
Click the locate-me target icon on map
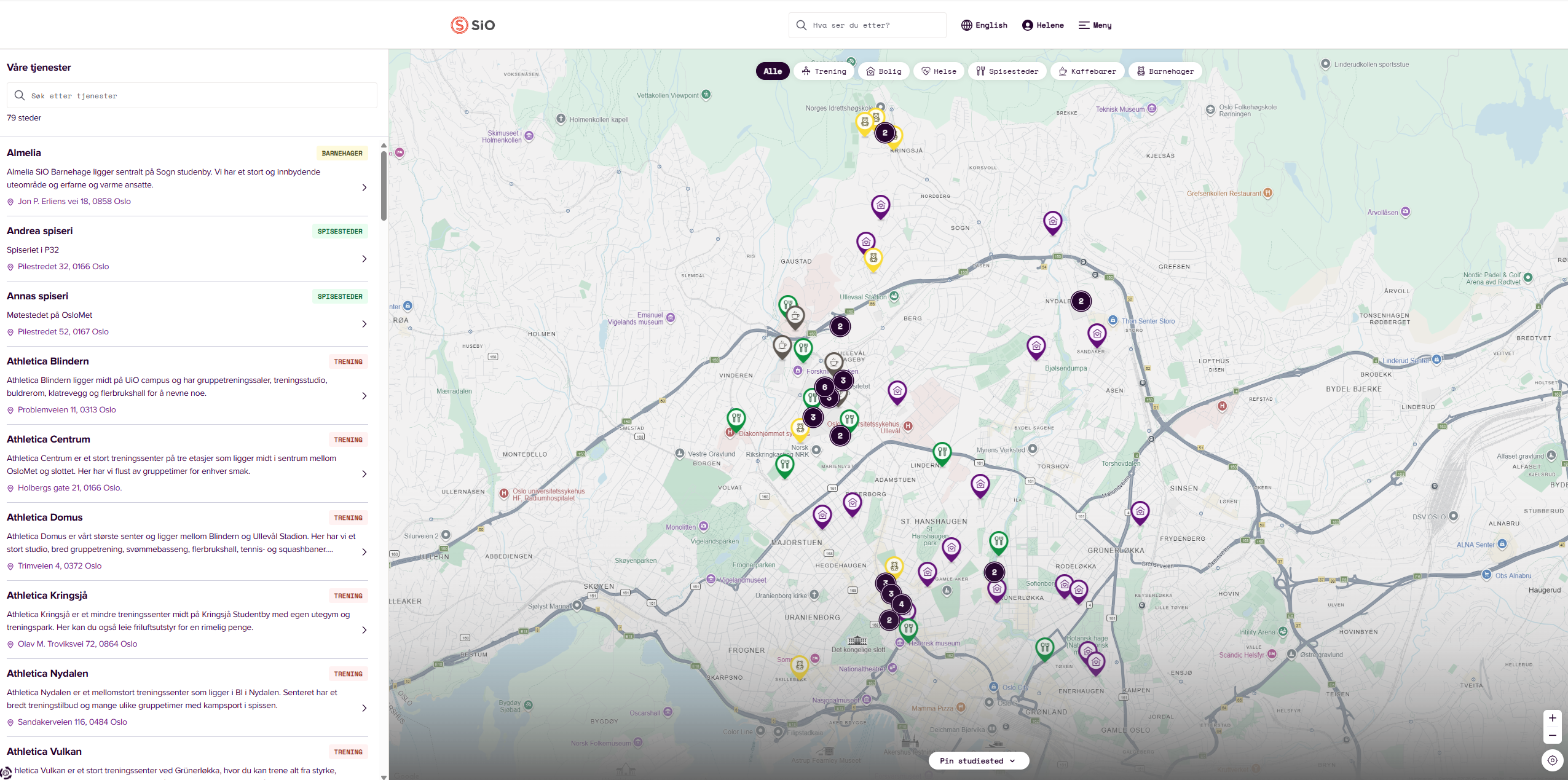click(x=1552, y=760)
